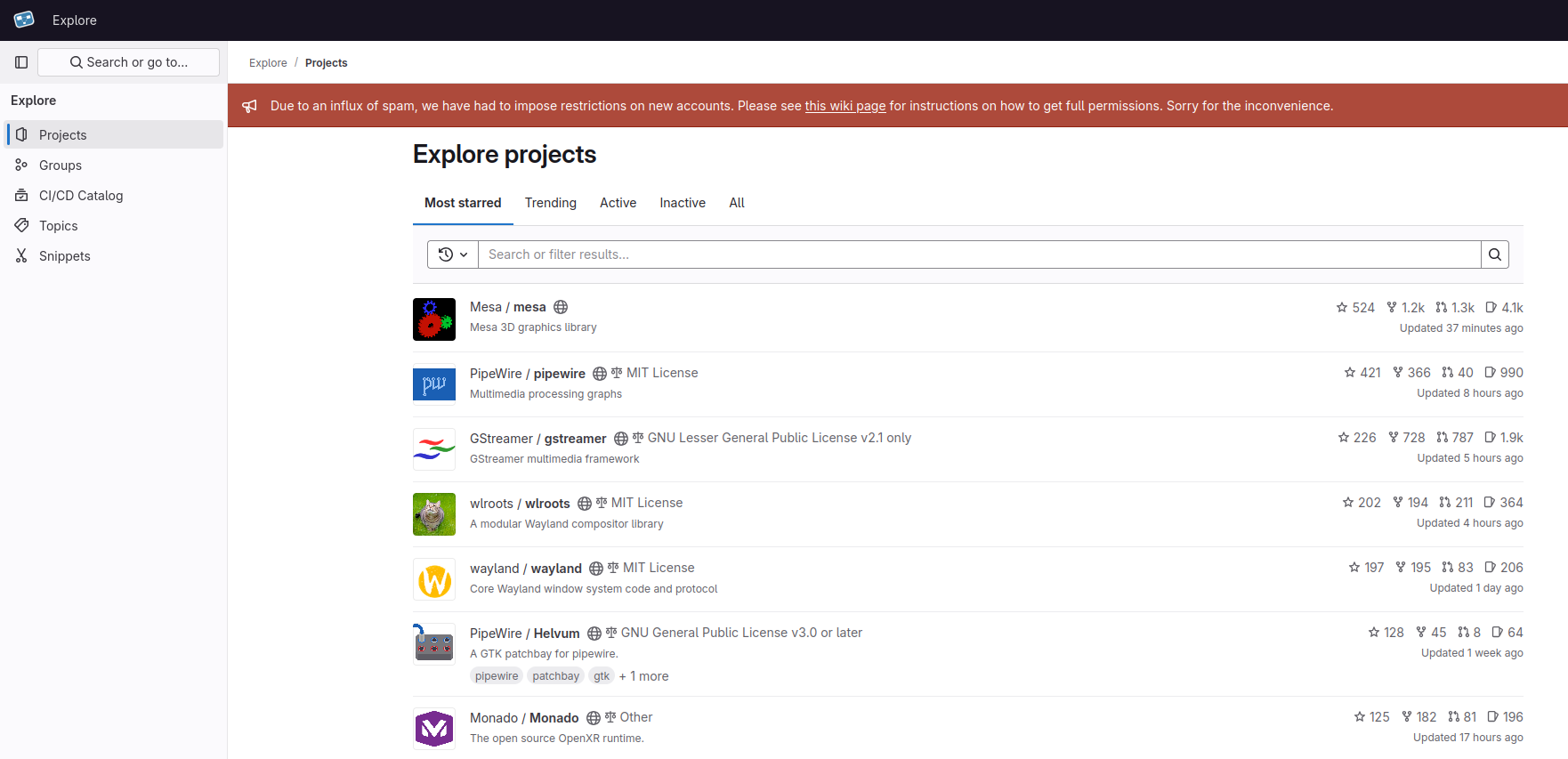Click the 'Search or go to...' button
The height and width of the screenshot is (759, 1568).
(129, 62)
